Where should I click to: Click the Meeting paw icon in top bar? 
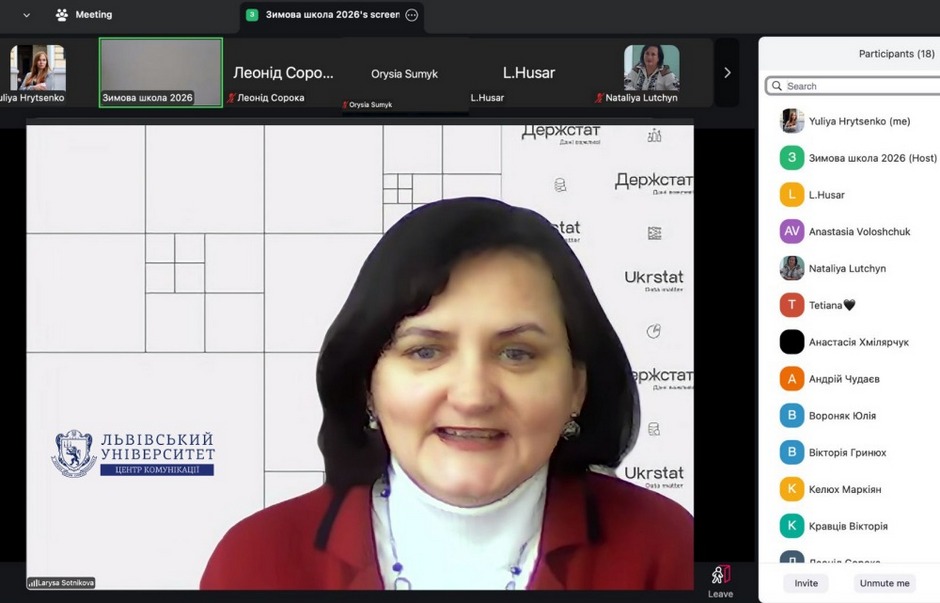pyautogui.click(x=62, y=15)
